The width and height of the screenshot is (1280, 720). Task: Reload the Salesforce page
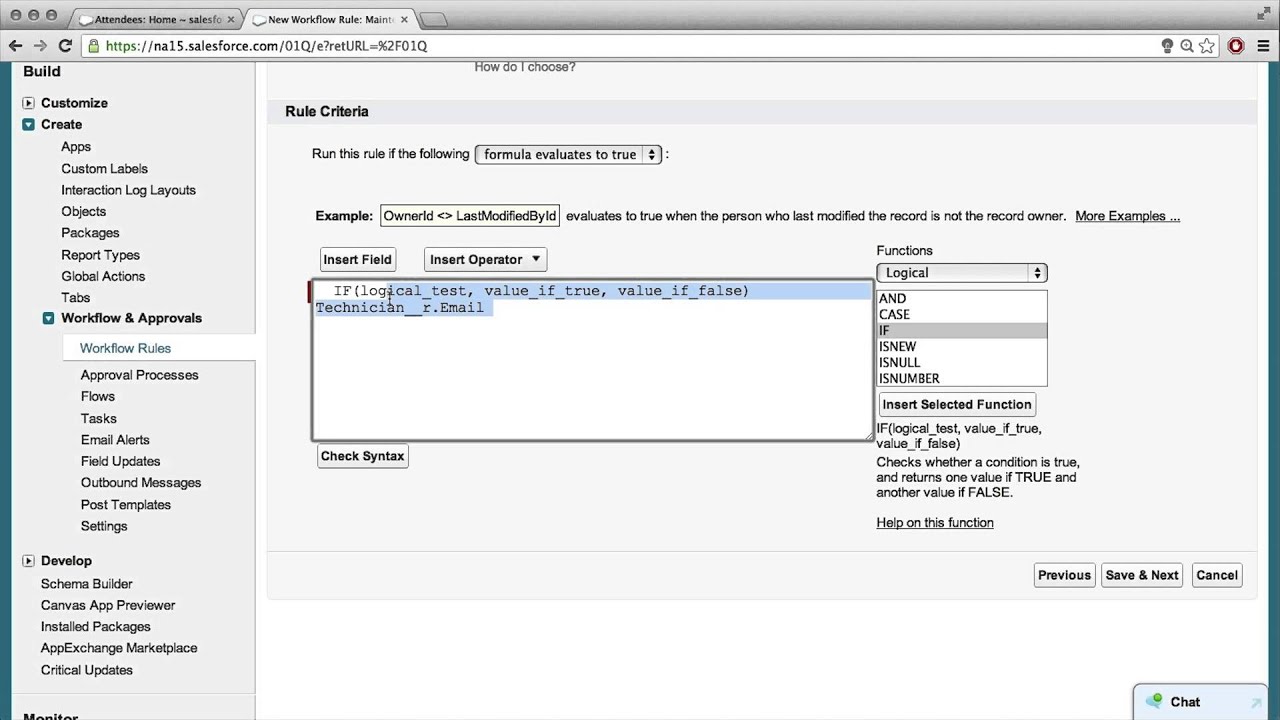point(65,45)
